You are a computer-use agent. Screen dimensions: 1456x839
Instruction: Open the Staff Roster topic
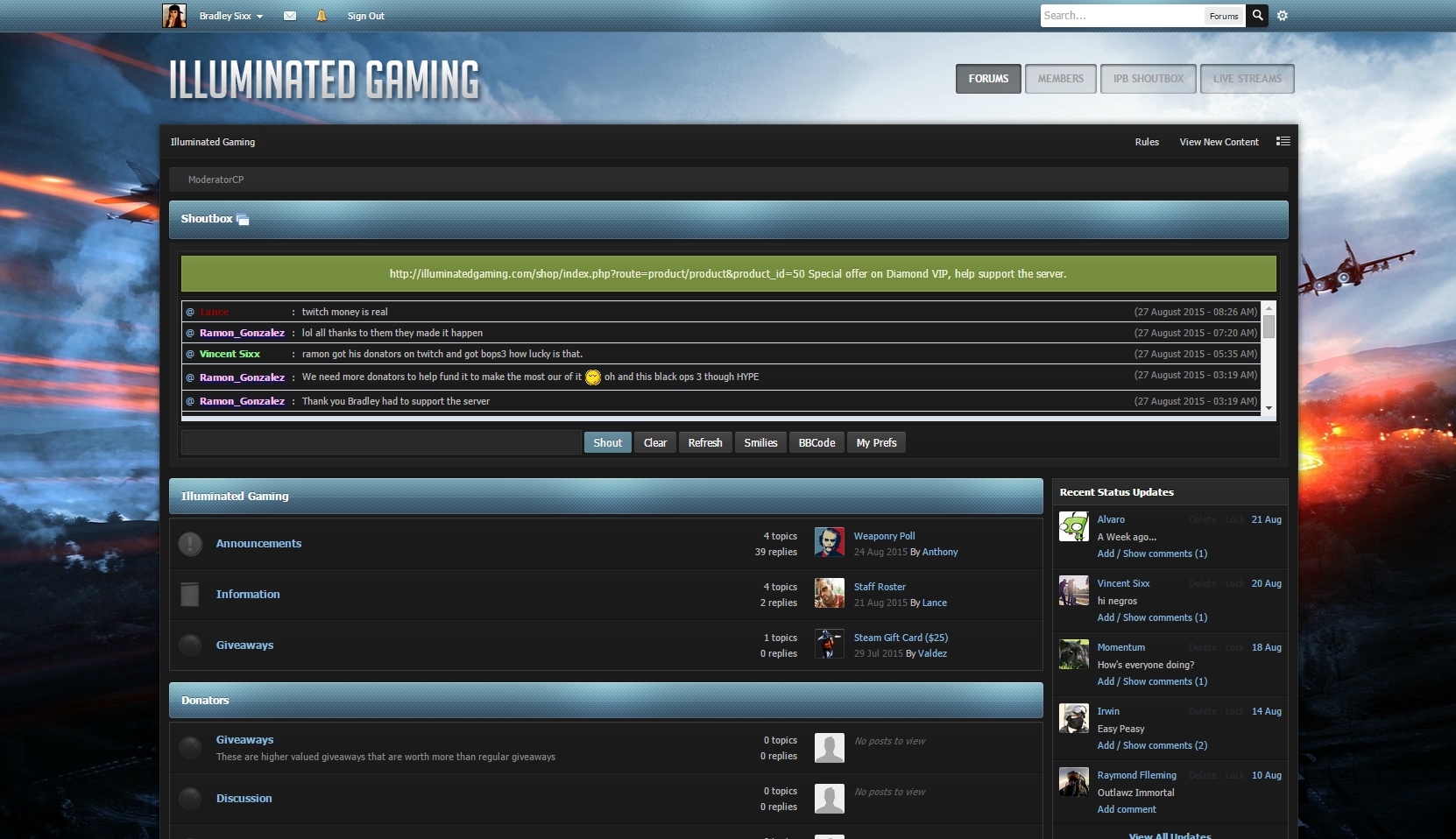[880, 587]
